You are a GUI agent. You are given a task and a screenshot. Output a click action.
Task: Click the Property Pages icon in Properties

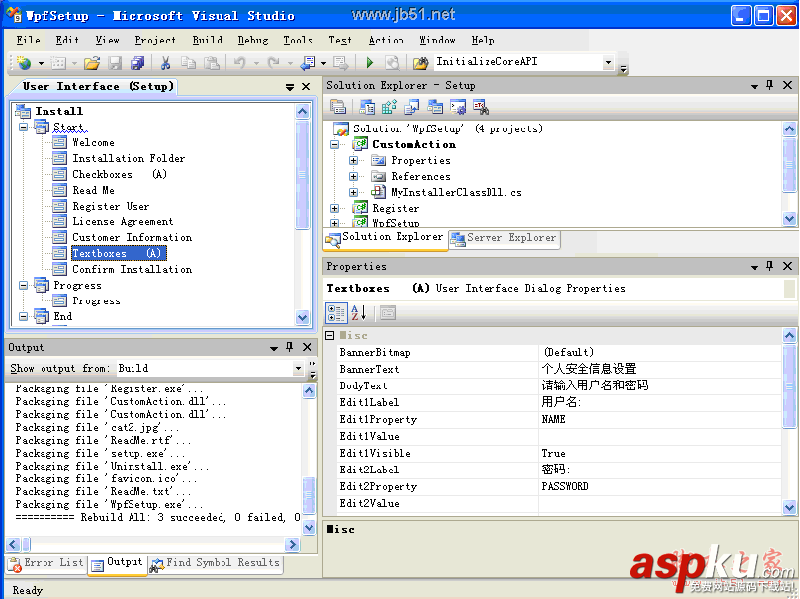[388, 313]
